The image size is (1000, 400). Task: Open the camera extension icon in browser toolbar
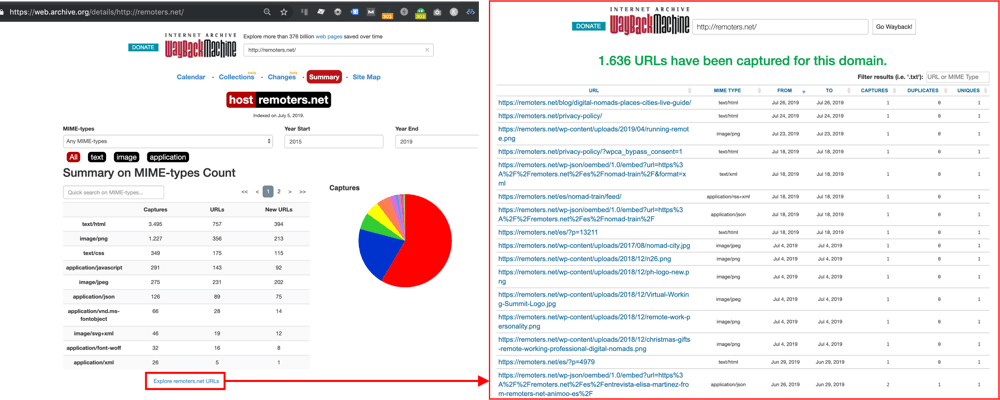point(438,11)
